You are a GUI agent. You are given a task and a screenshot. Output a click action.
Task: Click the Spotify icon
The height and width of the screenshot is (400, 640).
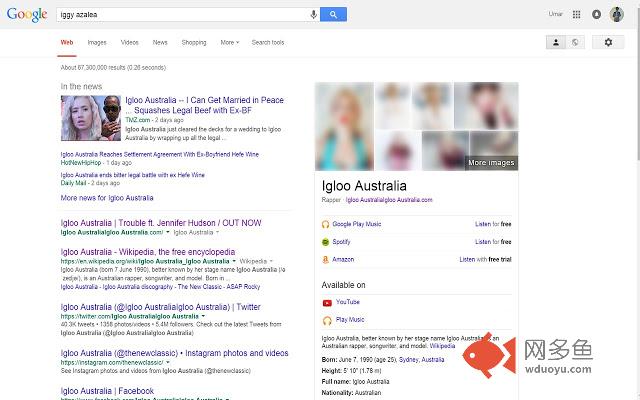pyautogui.click(x=325, y=242)
